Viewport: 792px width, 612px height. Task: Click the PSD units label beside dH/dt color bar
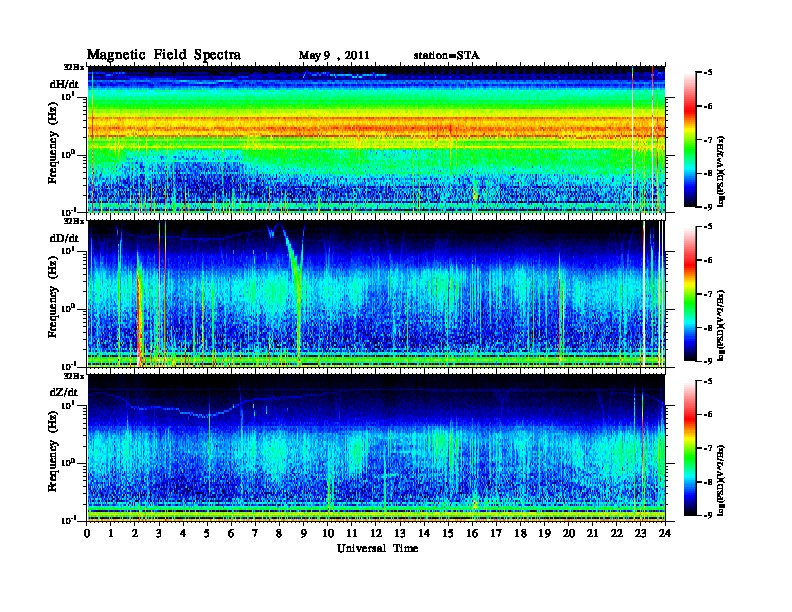722,171
